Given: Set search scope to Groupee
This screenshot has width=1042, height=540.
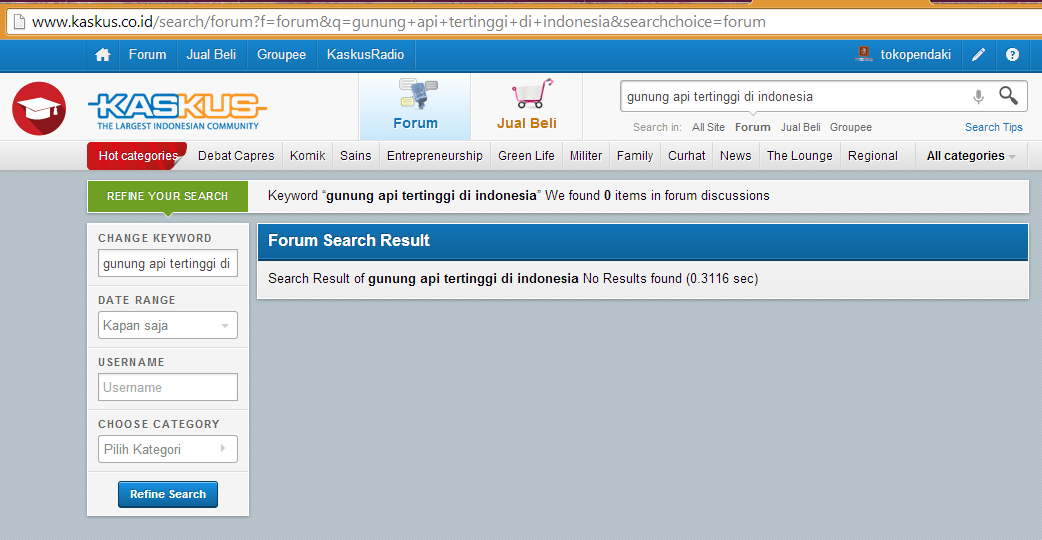Looking at the screenshot, I should [x=851, y=127].
